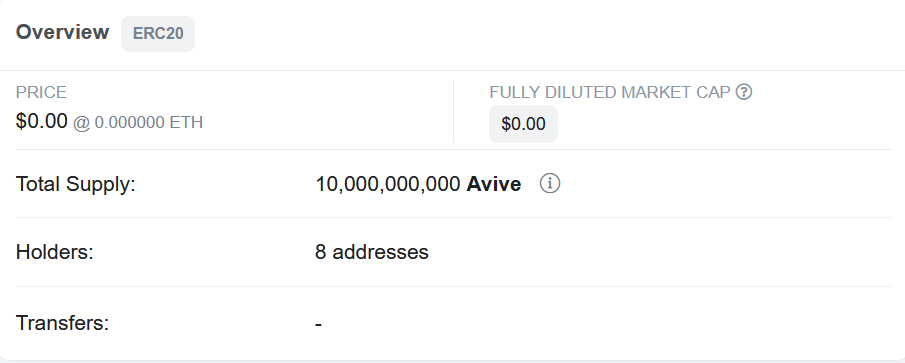The height and width of the screenshot is (363, 905).
Task: Click the @ symbol beside the price
Action: (81, 123)
